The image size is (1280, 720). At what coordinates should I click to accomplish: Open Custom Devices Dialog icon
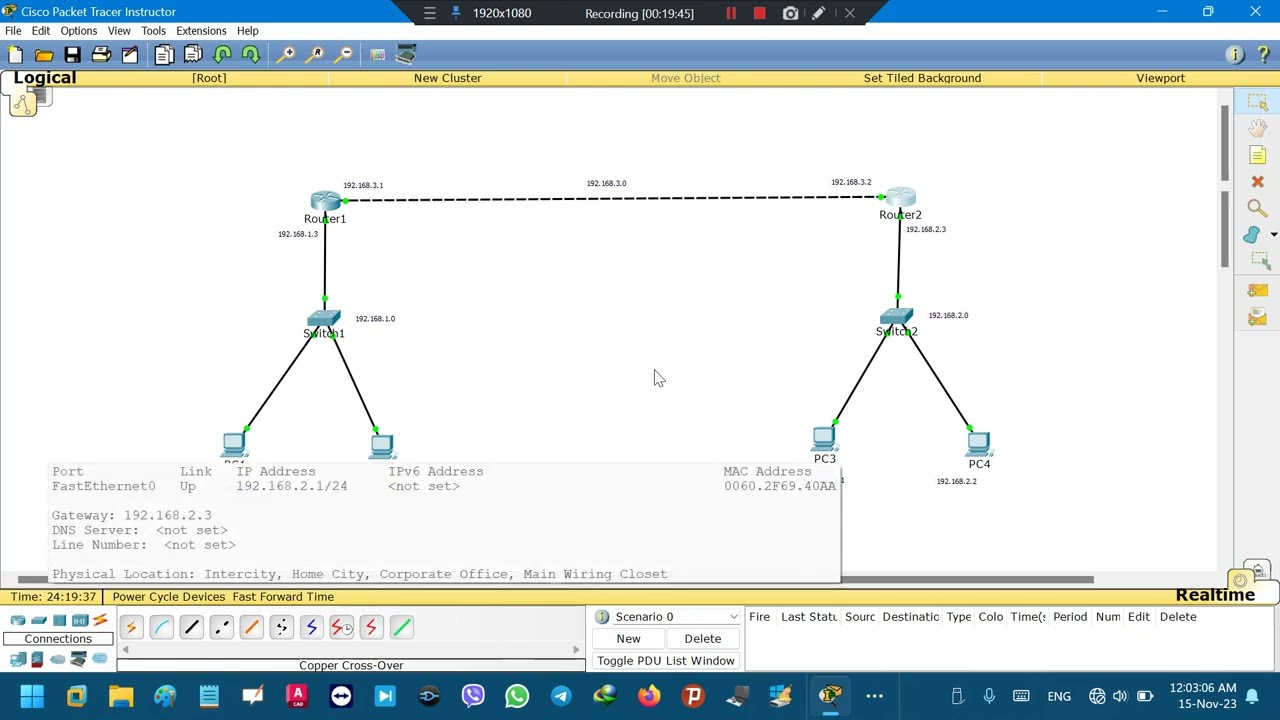coord(406,54)
